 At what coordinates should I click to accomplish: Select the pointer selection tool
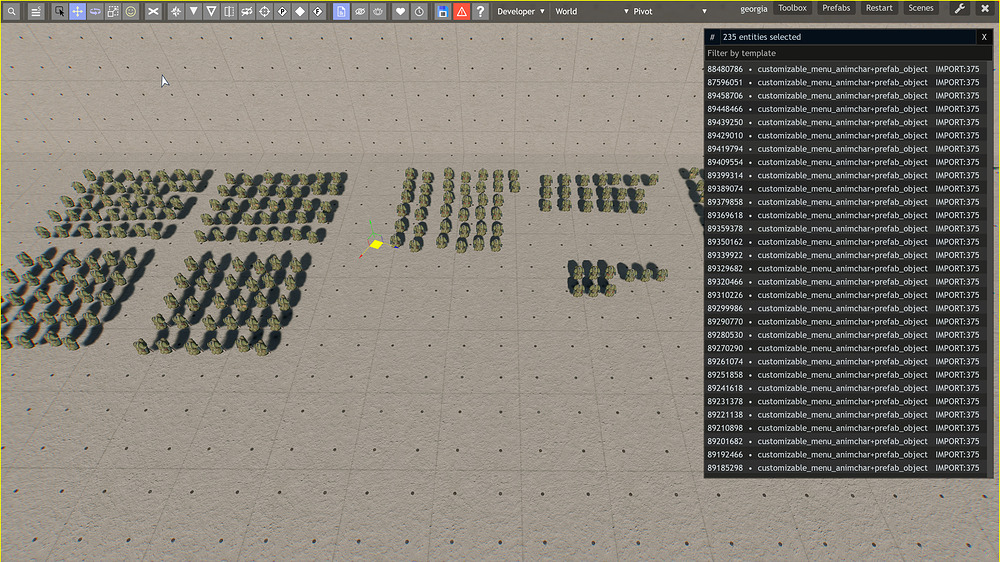(x=59, y=11)
